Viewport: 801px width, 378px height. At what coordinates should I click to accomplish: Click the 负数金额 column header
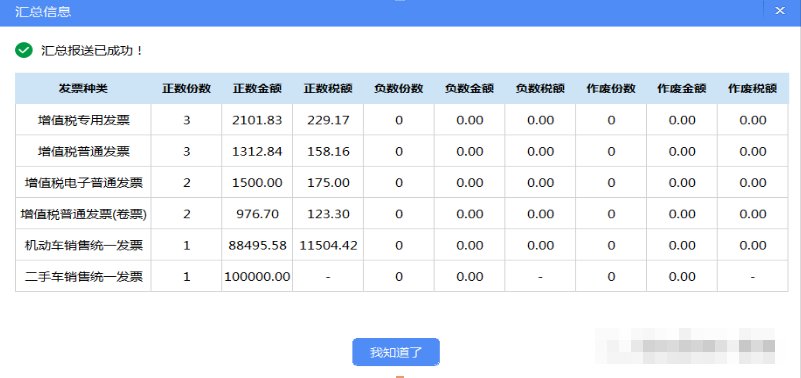point(469,88)
